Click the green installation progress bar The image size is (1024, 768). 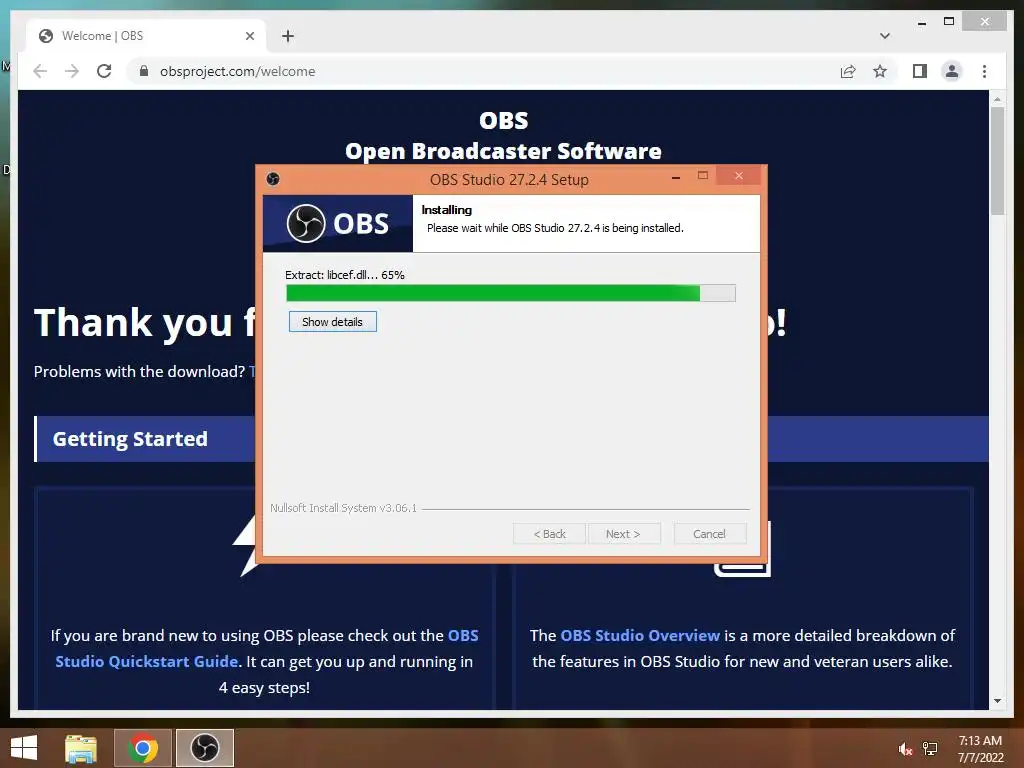[511, 293]
